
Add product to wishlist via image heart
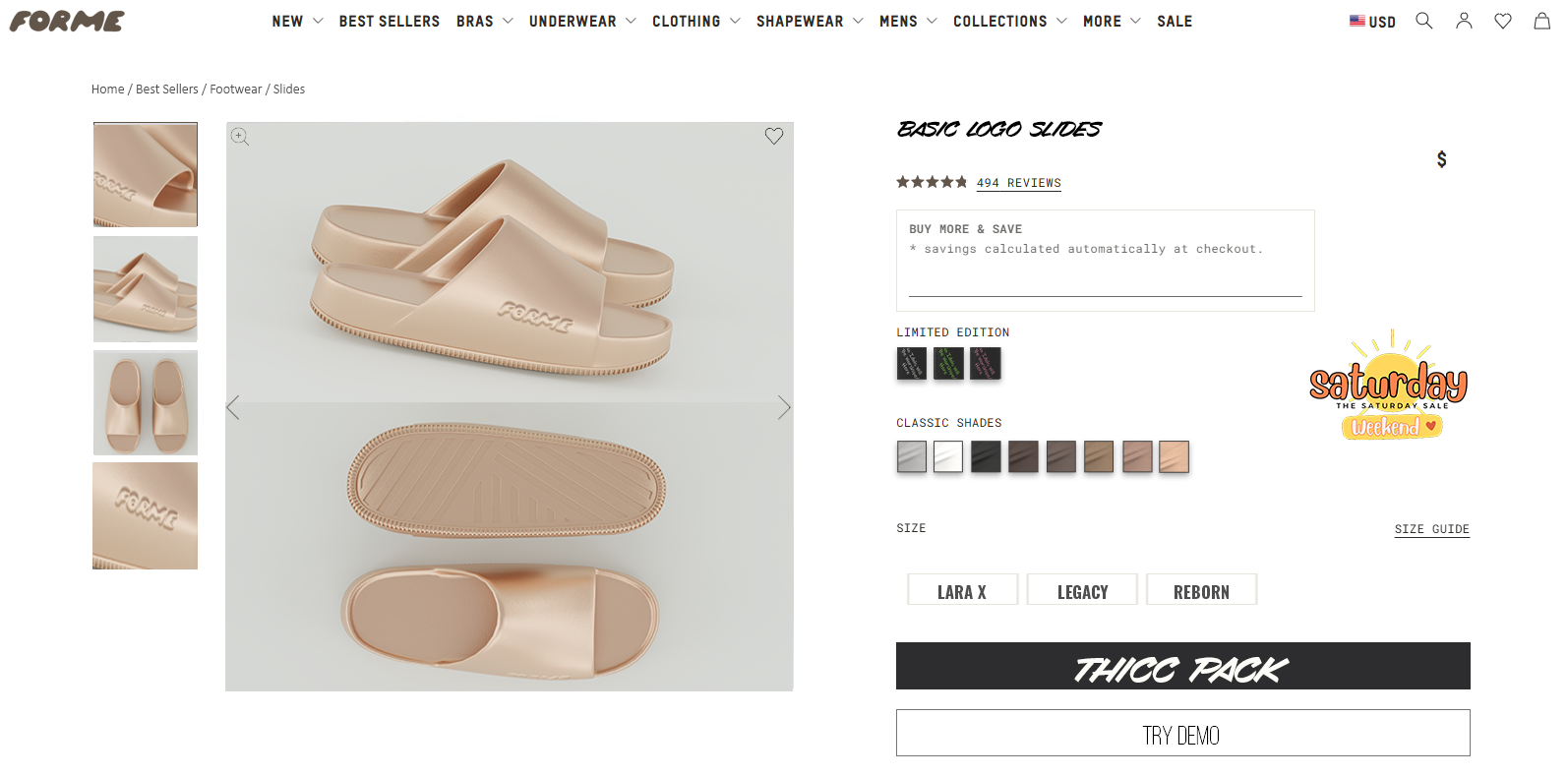tap(774, 137)
